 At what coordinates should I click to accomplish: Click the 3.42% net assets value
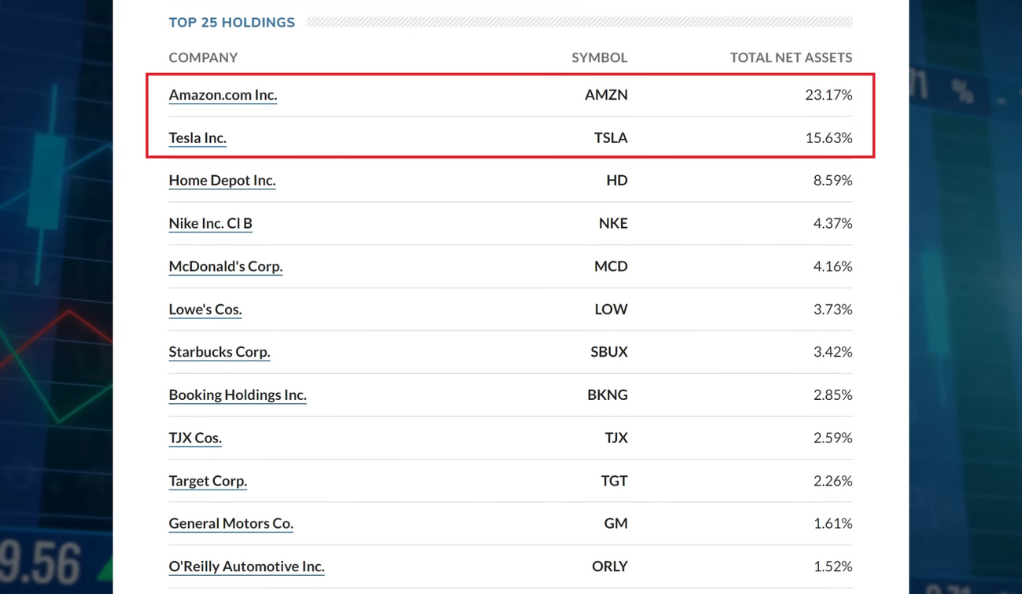point(832,352)
